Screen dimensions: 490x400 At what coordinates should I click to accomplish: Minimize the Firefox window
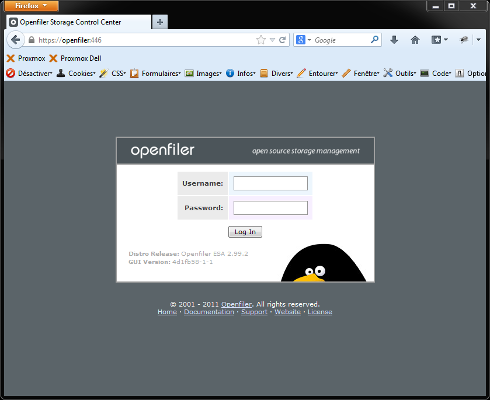(x=435, y=6)
